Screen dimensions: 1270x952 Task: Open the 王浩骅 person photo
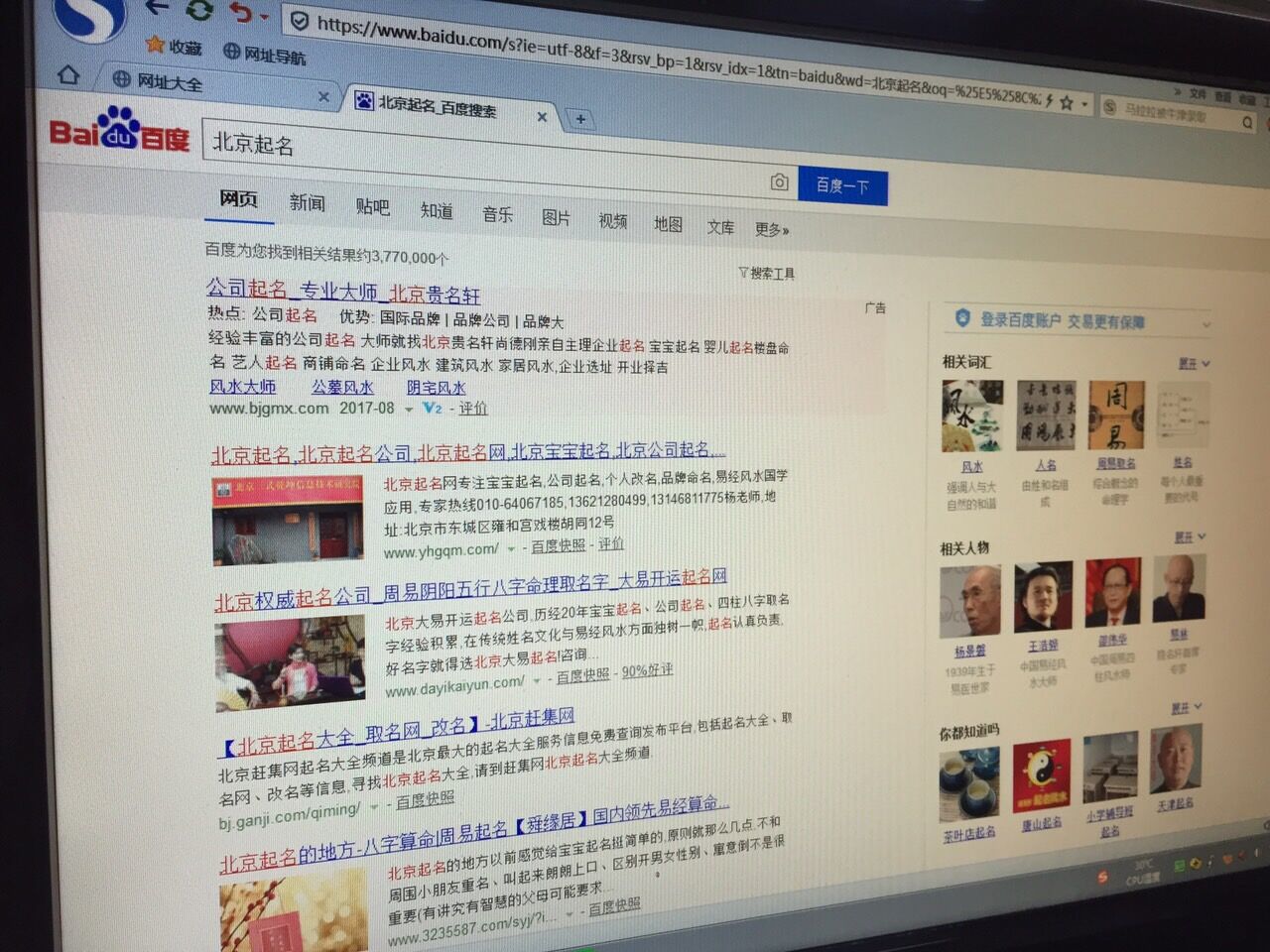pos(1043,598)
